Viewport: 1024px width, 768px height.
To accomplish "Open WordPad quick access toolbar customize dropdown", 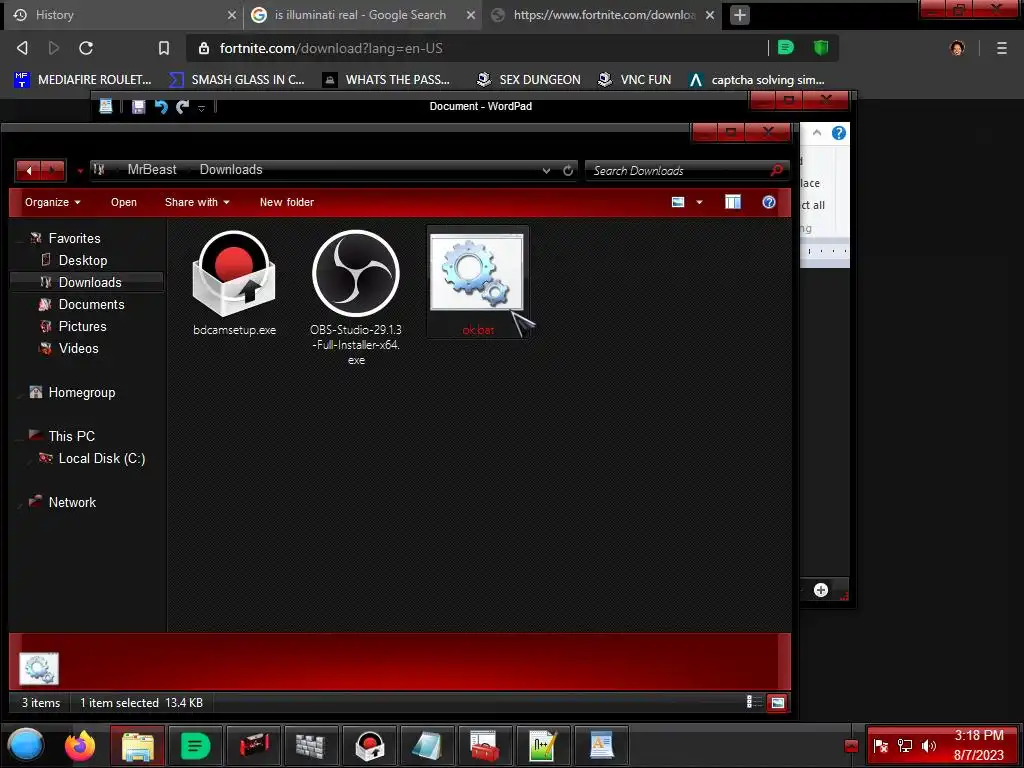I will click(x=201, y=108).
